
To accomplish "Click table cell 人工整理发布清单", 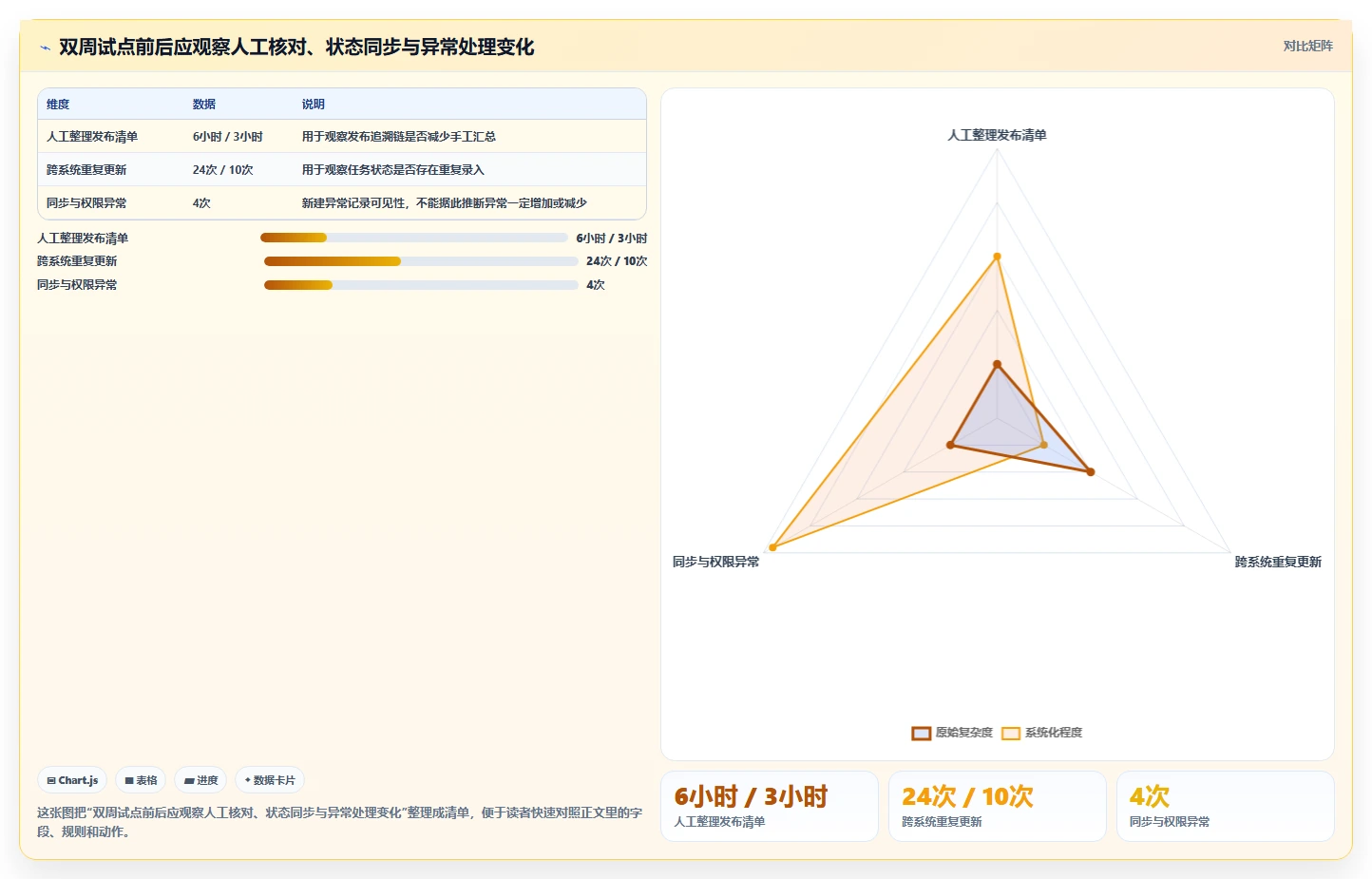I will (x=92, y=137).
